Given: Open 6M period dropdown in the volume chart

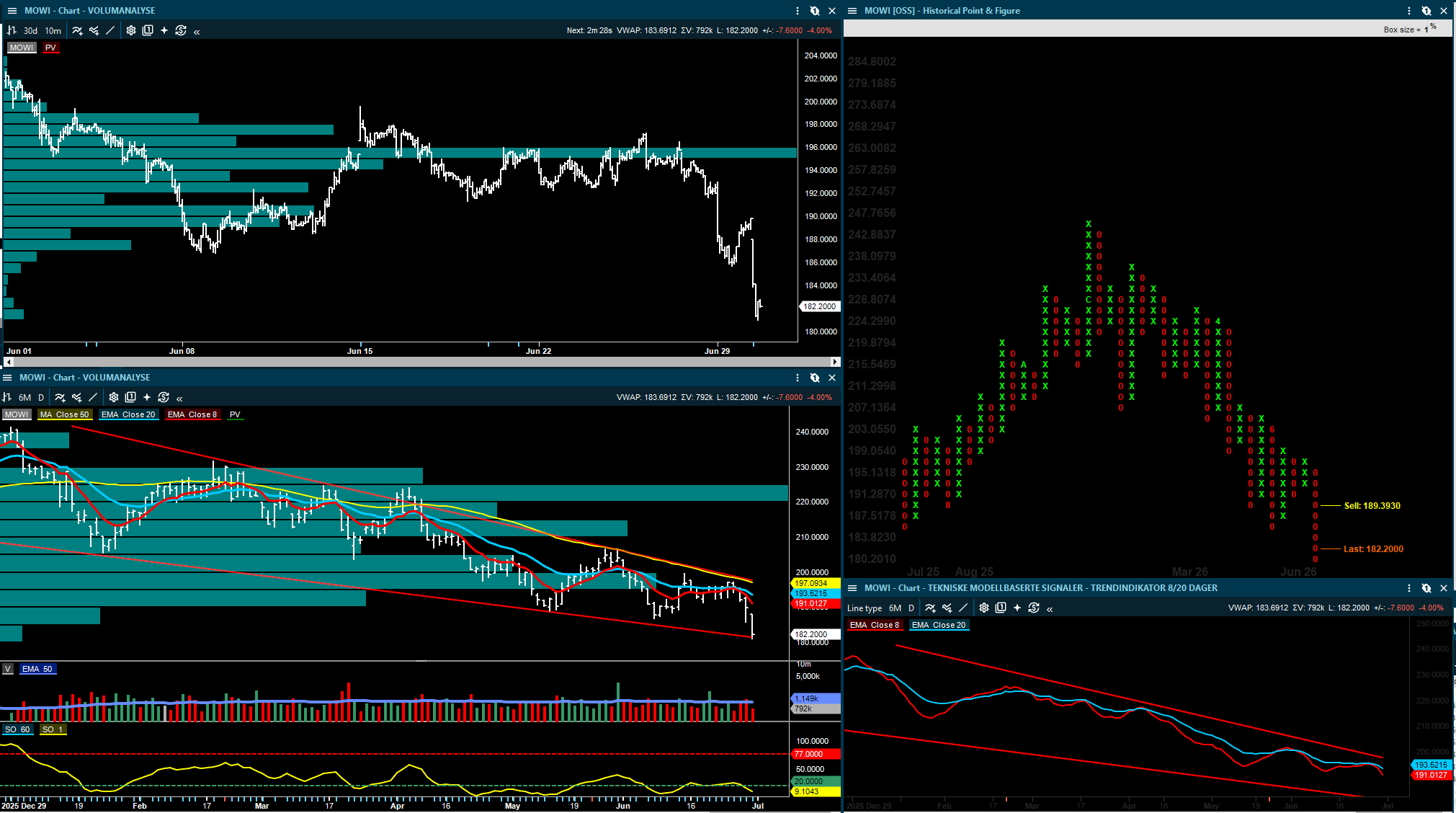Looking at the screenshot, I should click(25, 397).
